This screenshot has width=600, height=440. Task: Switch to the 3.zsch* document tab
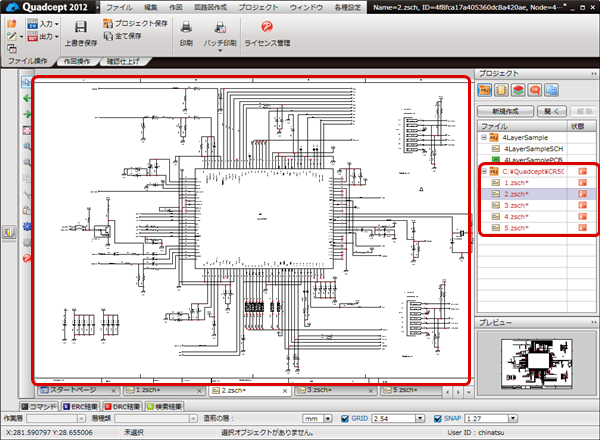(319, 390)
